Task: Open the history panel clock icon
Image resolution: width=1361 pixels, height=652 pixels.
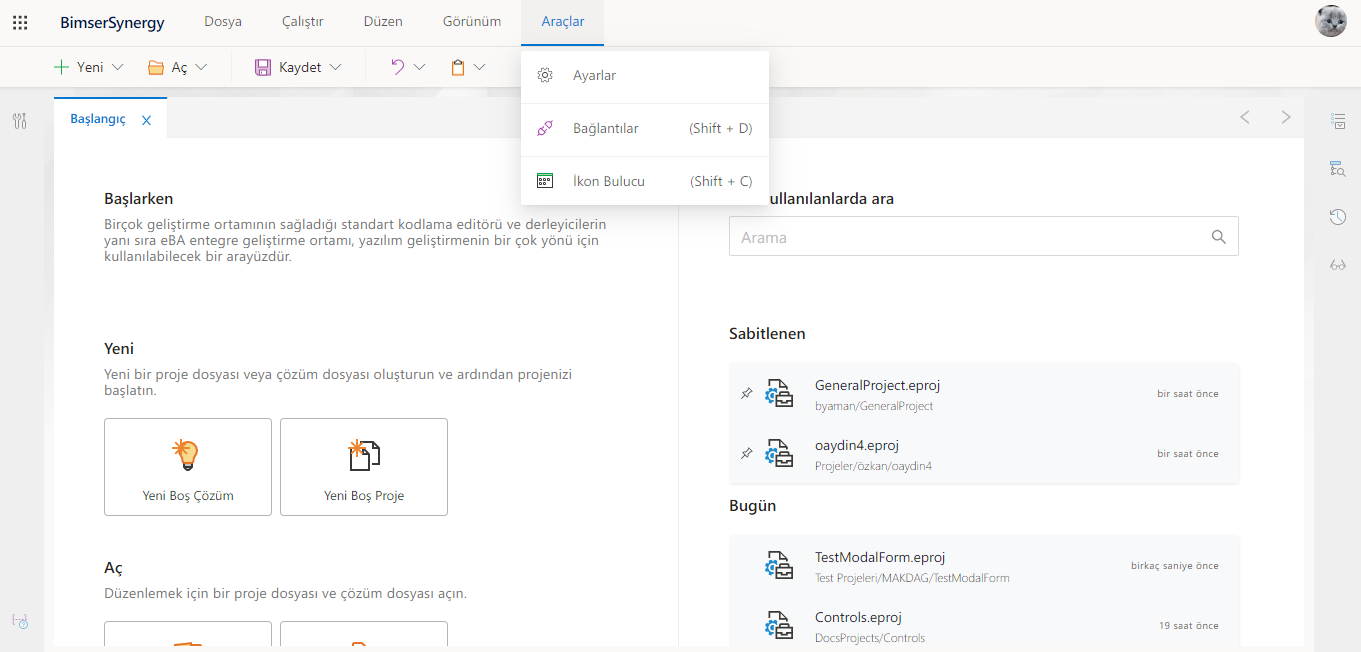Action: point(1337,217)
